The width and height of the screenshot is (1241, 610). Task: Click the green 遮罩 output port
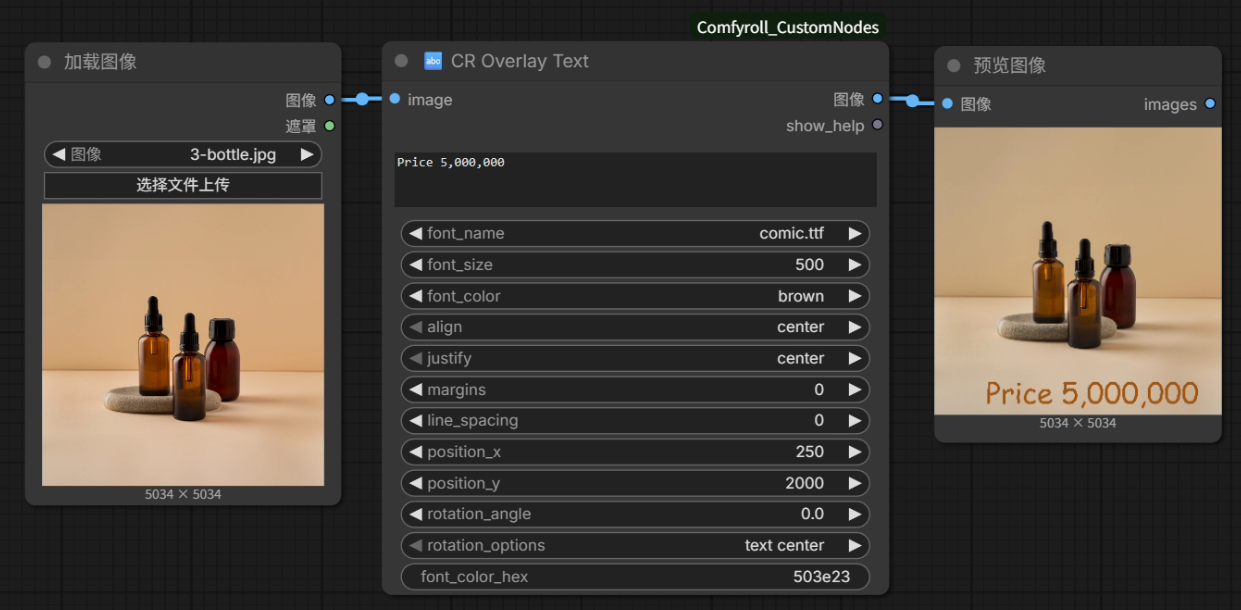point(329,126)
